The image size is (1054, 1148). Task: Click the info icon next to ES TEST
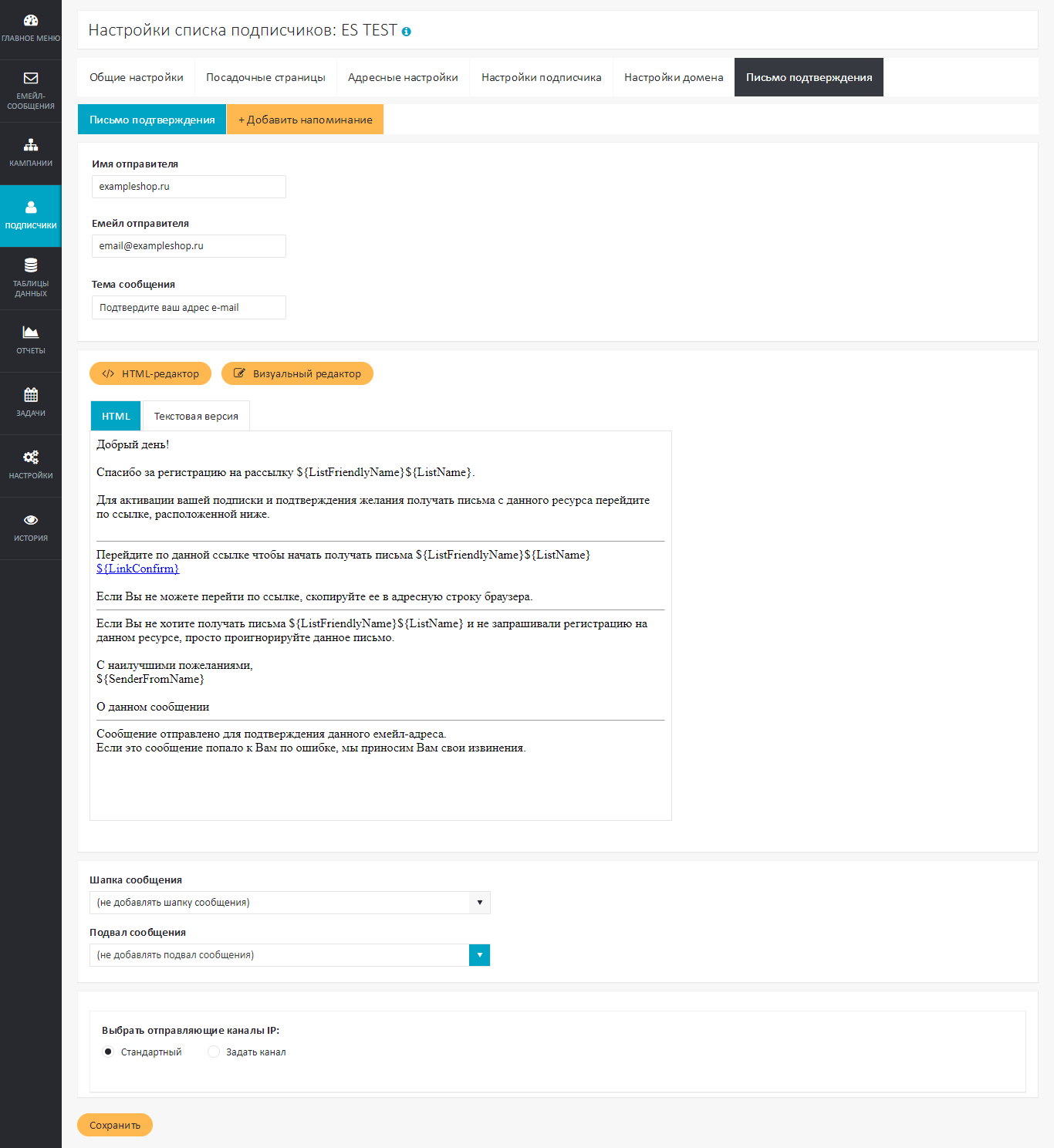click(407, 32)
